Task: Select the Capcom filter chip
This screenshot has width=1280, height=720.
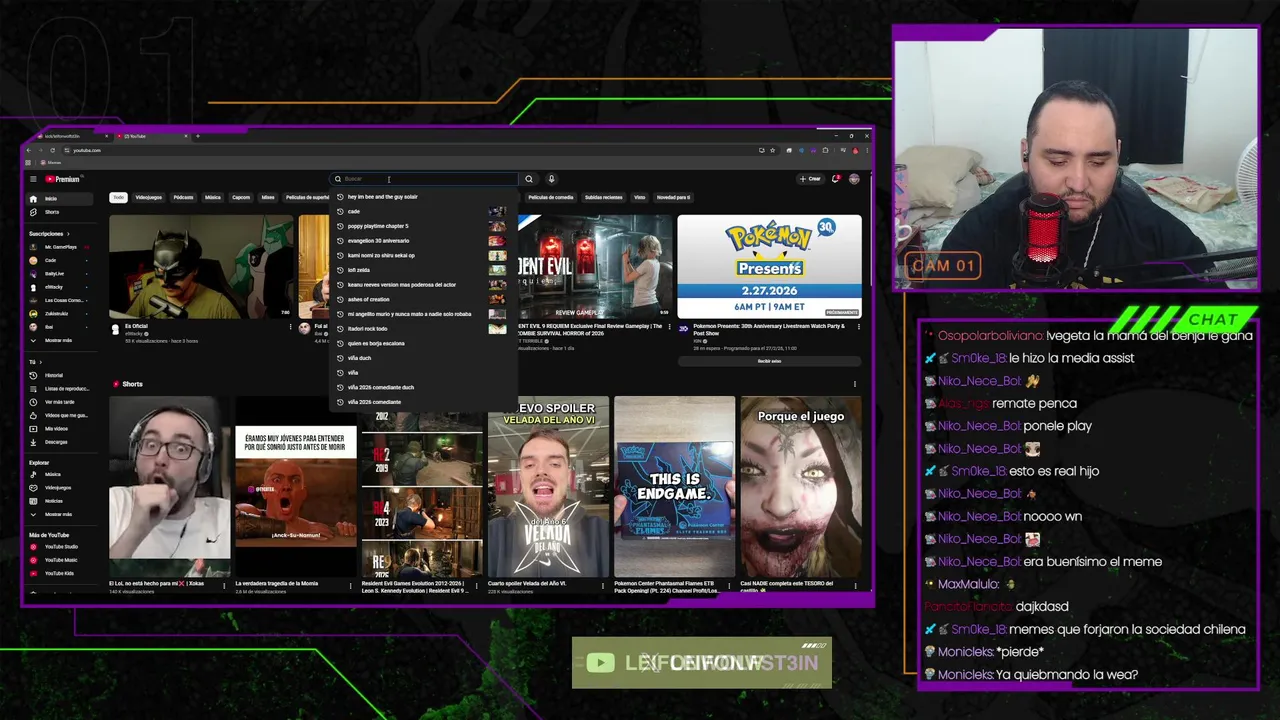Action: (241, 197)
